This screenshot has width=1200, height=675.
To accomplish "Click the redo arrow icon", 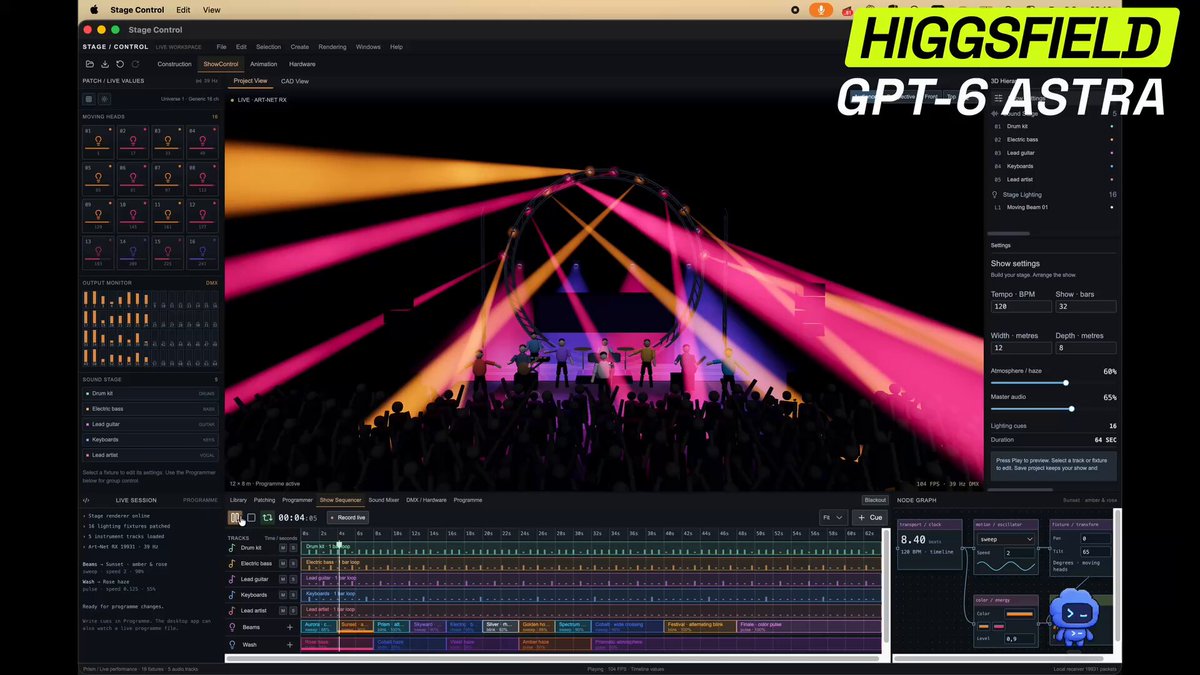I will point(135,64).
